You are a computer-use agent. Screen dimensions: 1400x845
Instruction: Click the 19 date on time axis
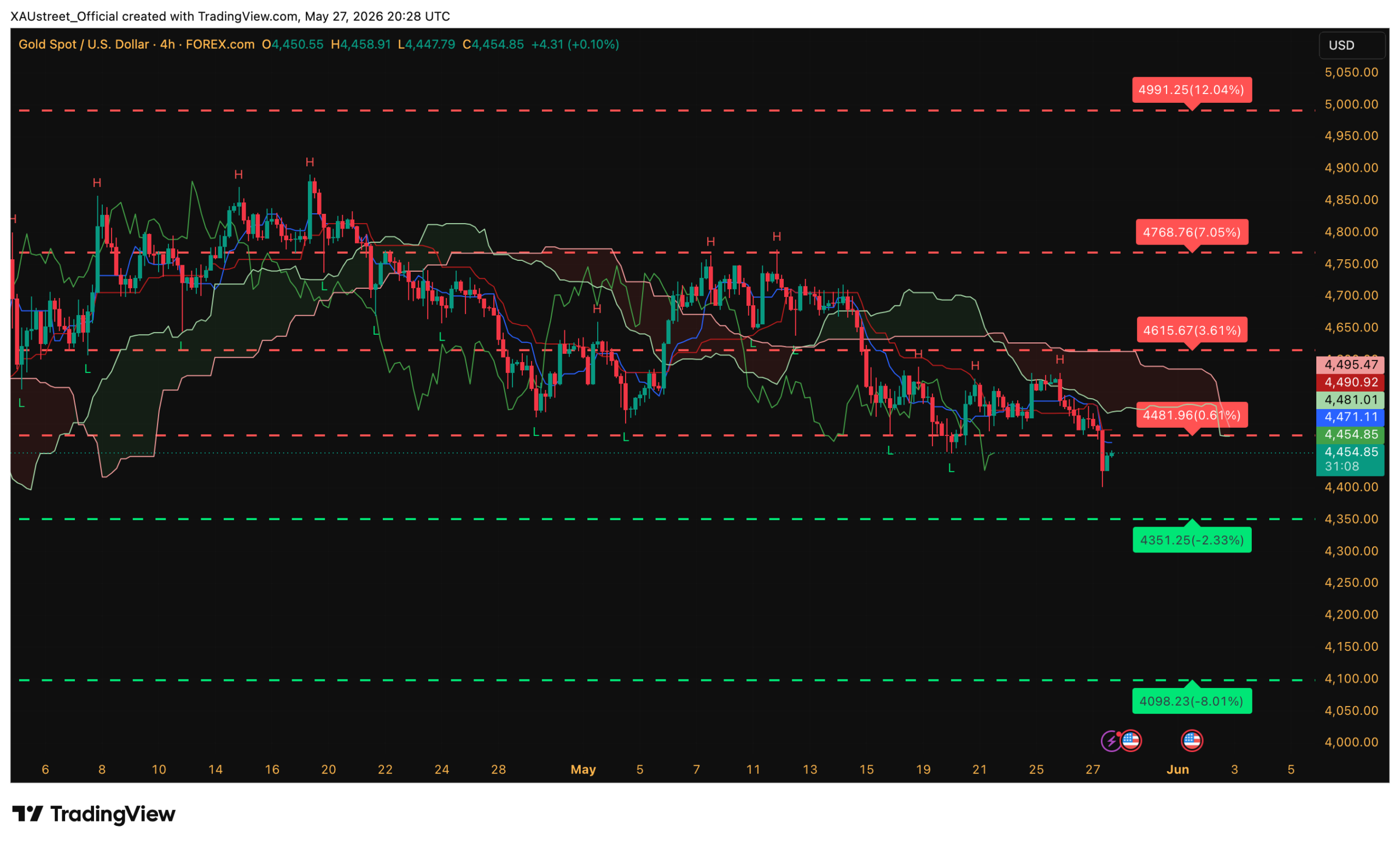923,770
